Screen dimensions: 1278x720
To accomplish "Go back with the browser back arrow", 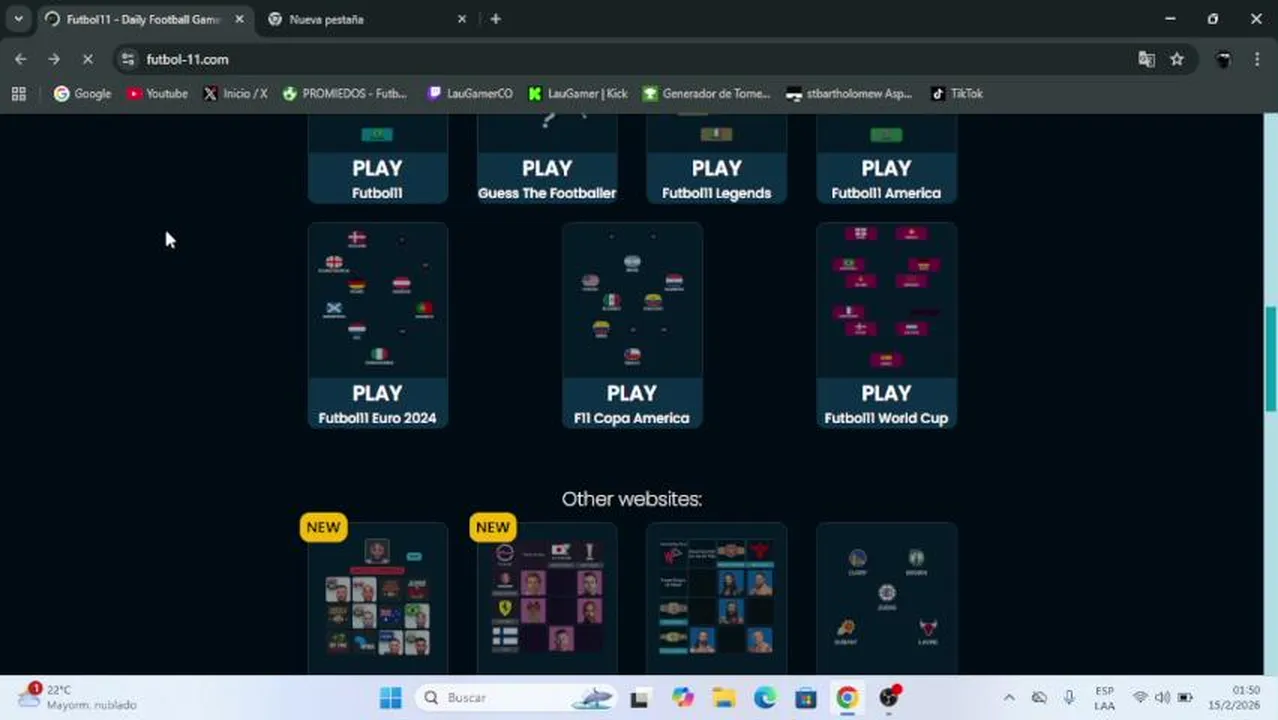I will pyautogui.click(x=21, y=59).
